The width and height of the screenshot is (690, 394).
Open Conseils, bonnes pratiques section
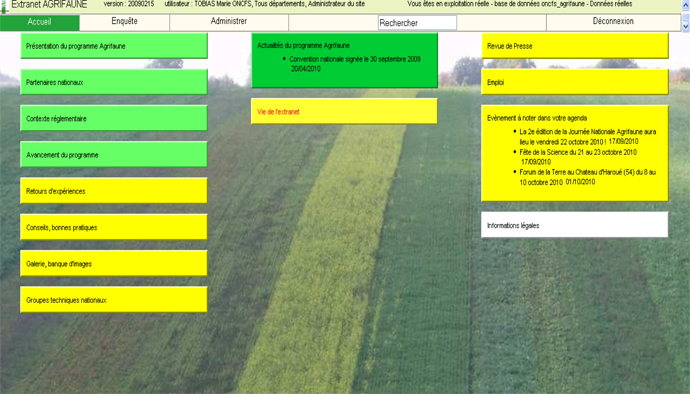pyautogui.click(x=114, y=228)
